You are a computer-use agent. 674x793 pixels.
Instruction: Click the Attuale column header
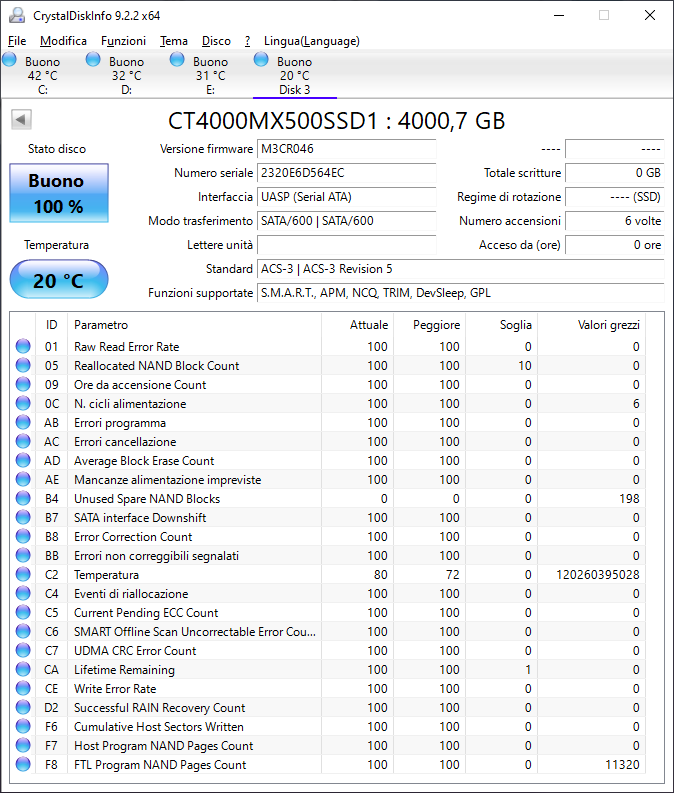coord(357,325)
